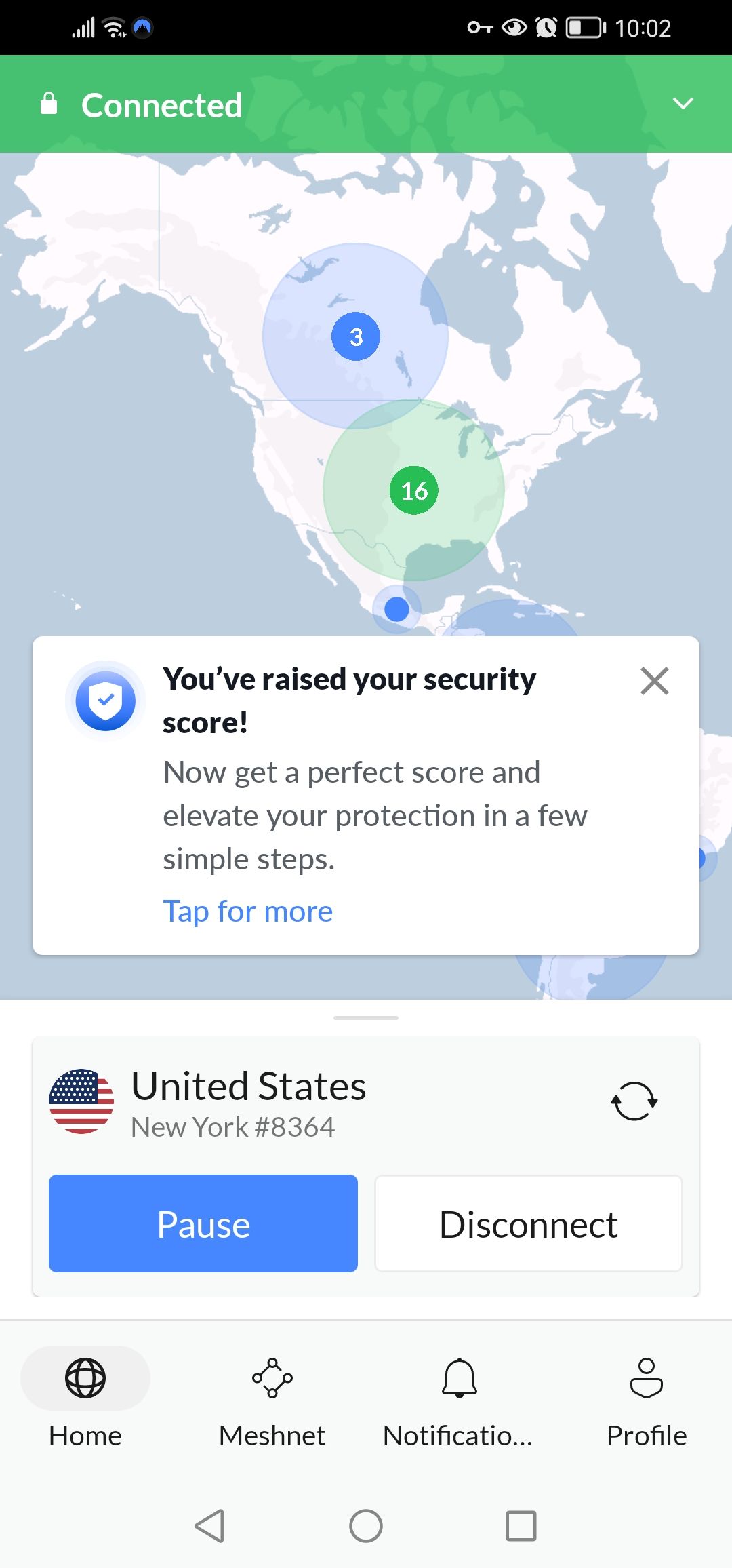Open Tap for more link
The width and height of the screenshot is (732, 1568).
tap(247, 911)
